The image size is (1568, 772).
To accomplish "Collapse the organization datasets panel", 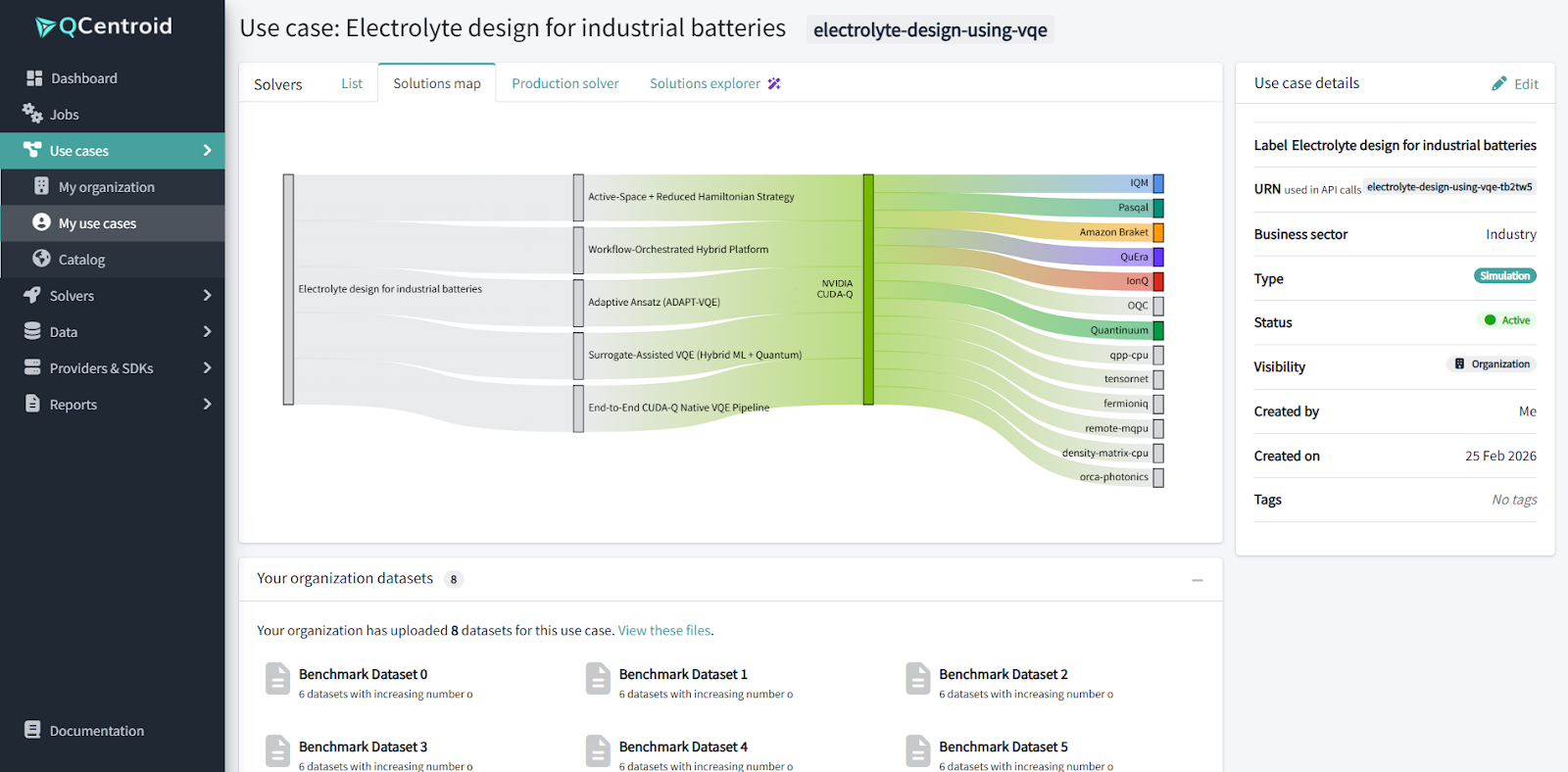I will (x=1197, y=580).
